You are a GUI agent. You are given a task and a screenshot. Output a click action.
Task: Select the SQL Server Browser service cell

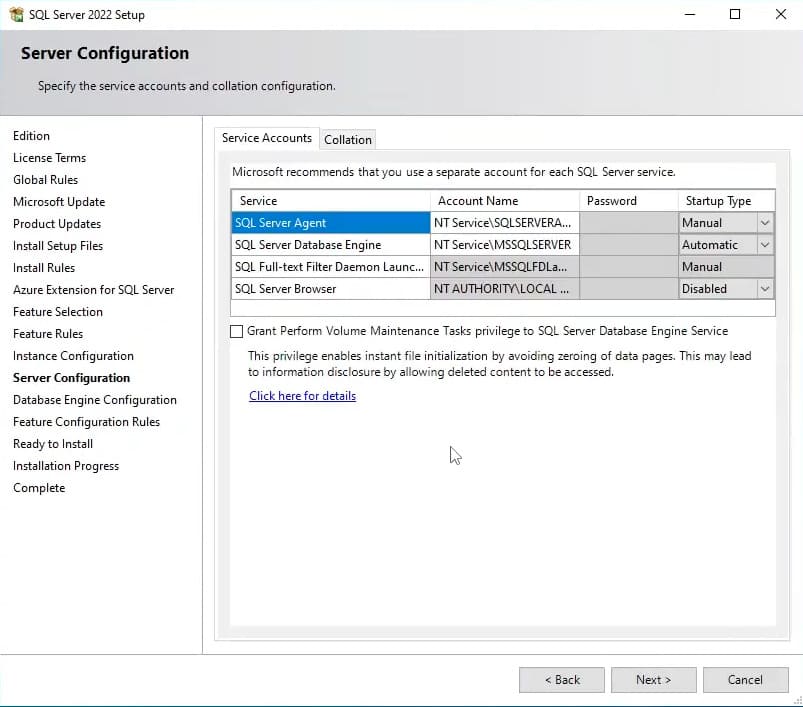330,289
